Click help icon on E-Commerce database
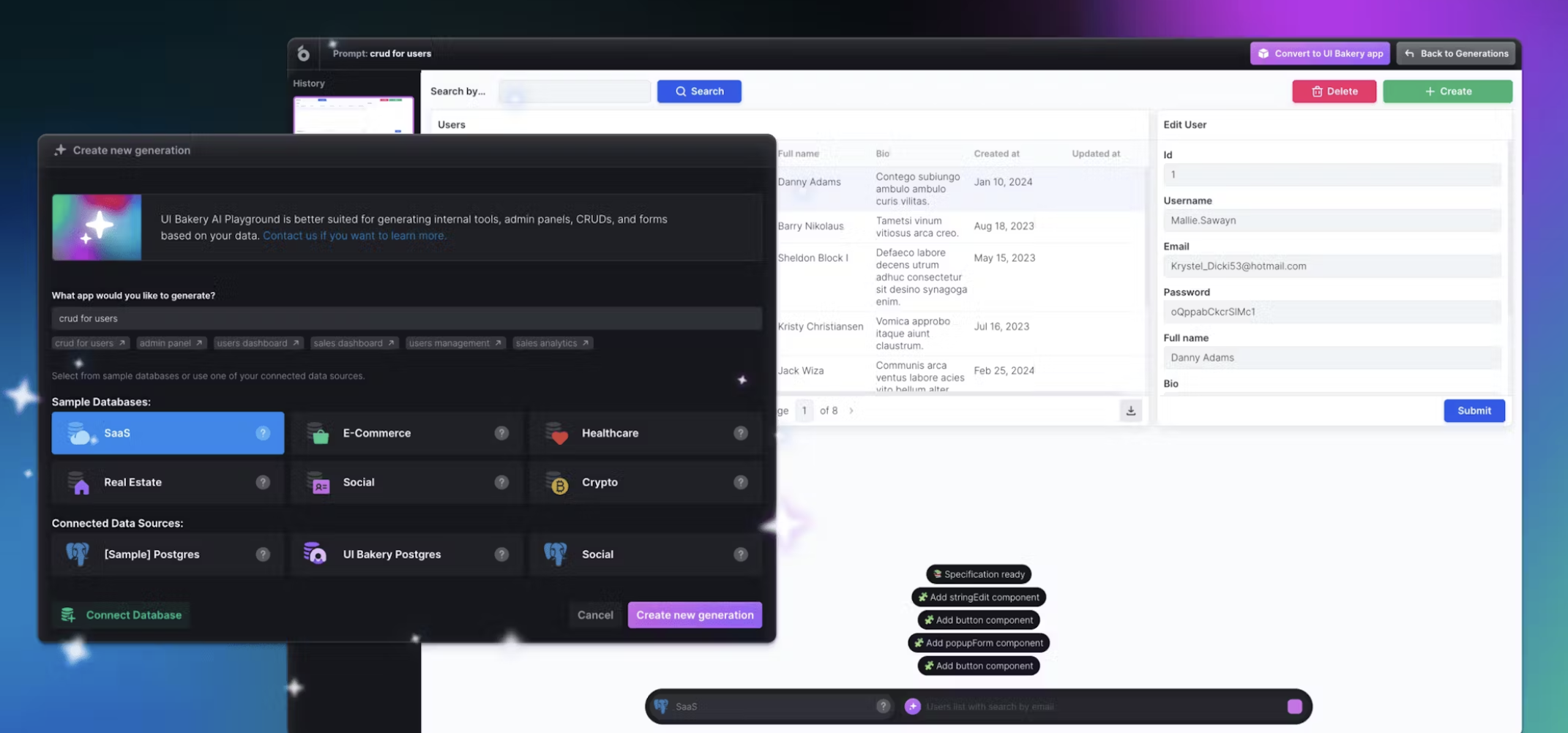 coord(501,433)
